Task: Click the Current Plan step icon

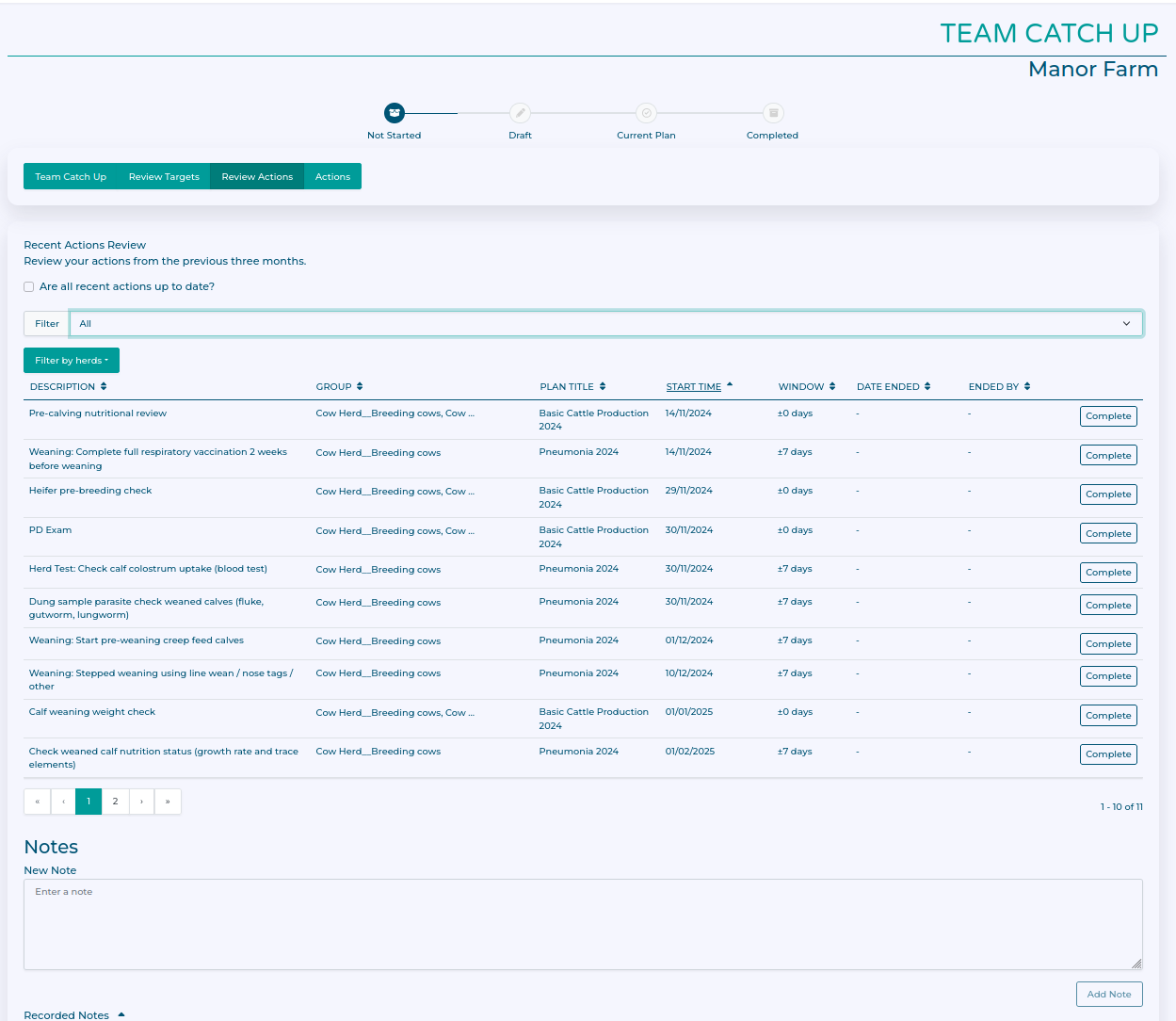Action: pyautogui.click(x=646, y=113)
